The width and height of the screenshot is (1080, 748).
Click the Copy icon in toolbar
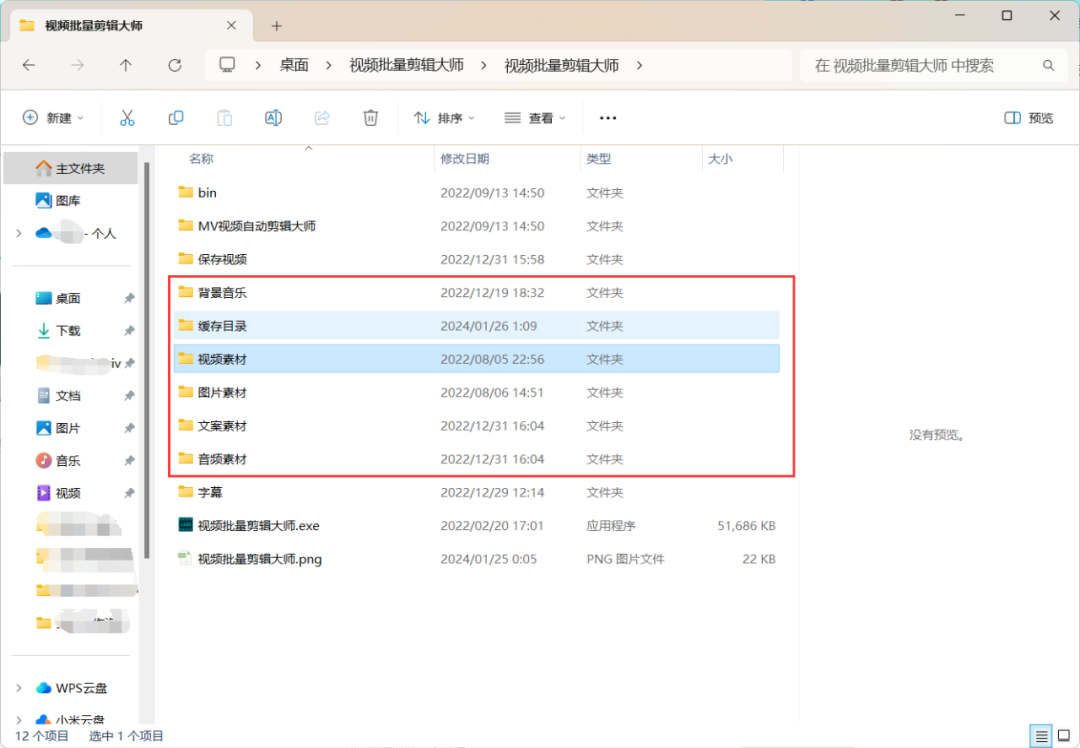(176, 118)
